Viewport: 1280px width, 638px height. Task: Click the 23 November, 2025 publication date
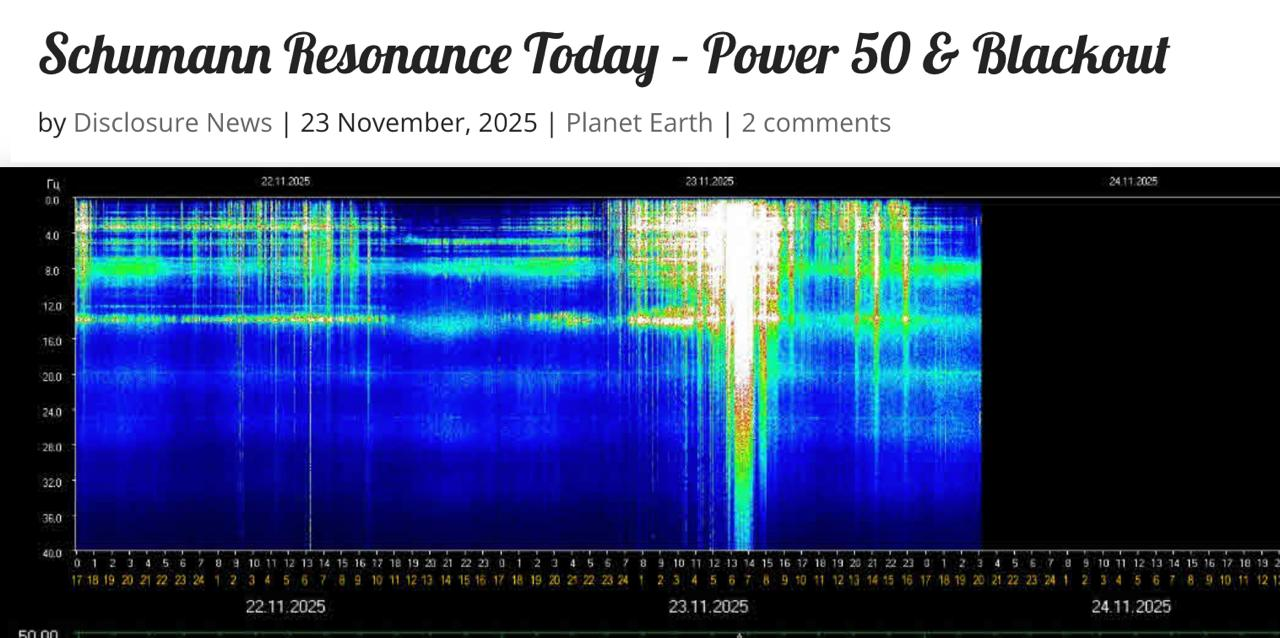[419, 123]
